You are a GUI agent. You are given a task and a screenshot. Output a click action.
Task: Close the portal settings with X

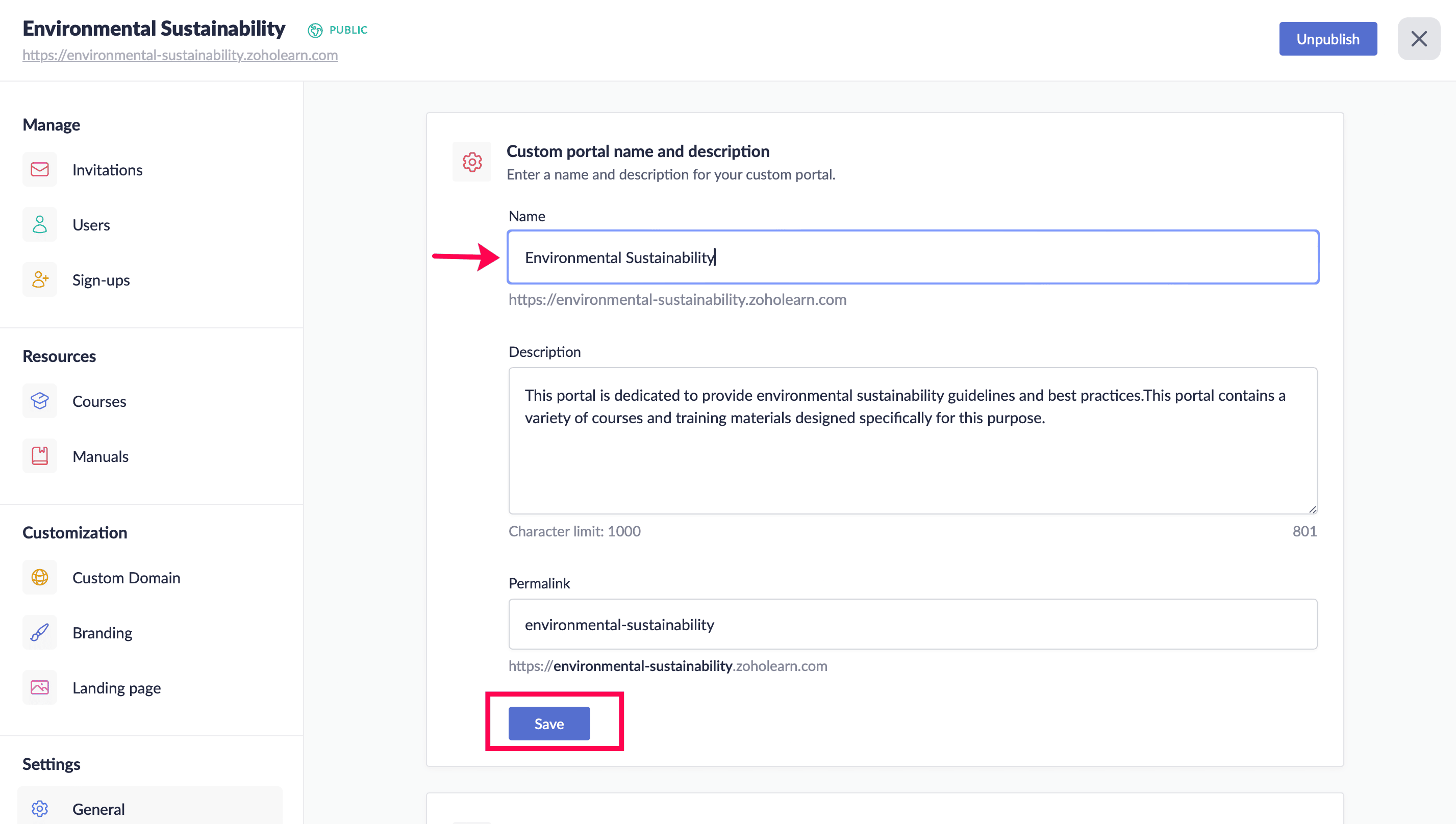[x=1419, y=39]
